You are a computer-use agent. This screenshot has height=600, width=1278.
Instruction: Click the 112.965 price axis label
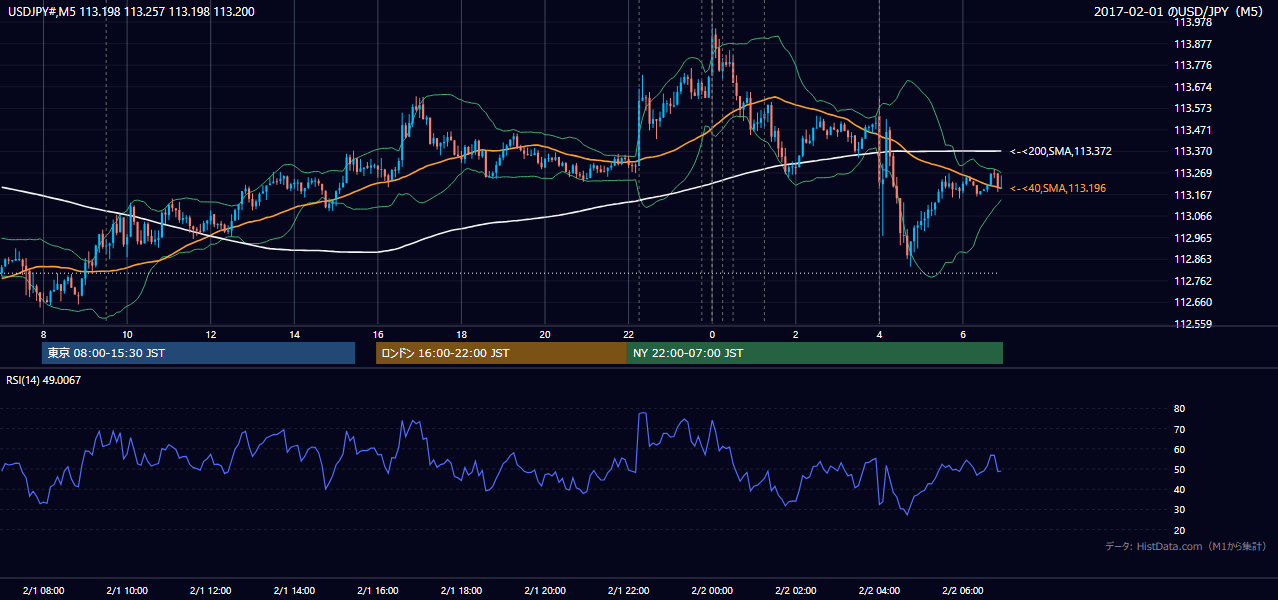1194,238
